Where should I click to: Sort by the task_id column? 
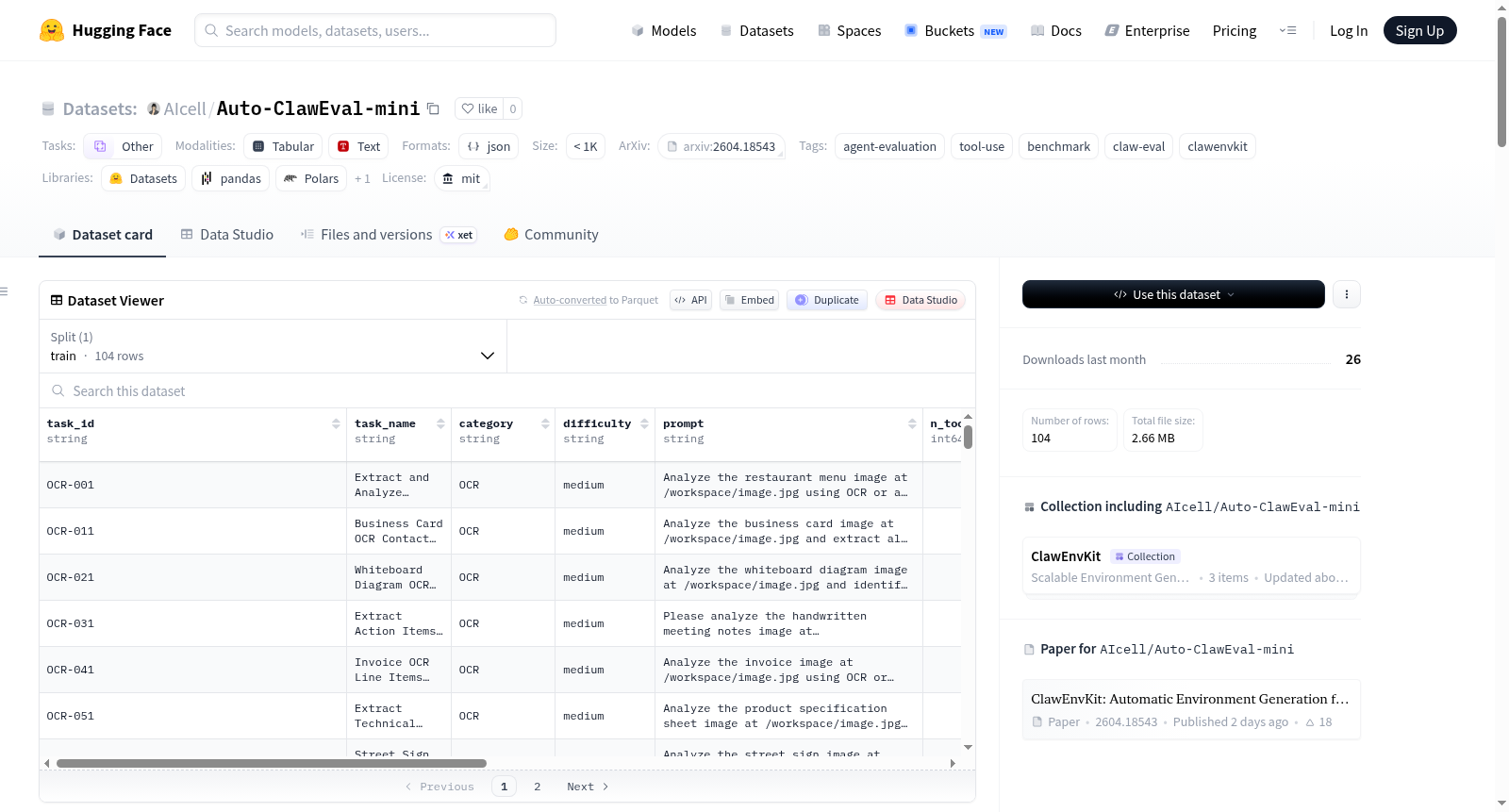336,423
